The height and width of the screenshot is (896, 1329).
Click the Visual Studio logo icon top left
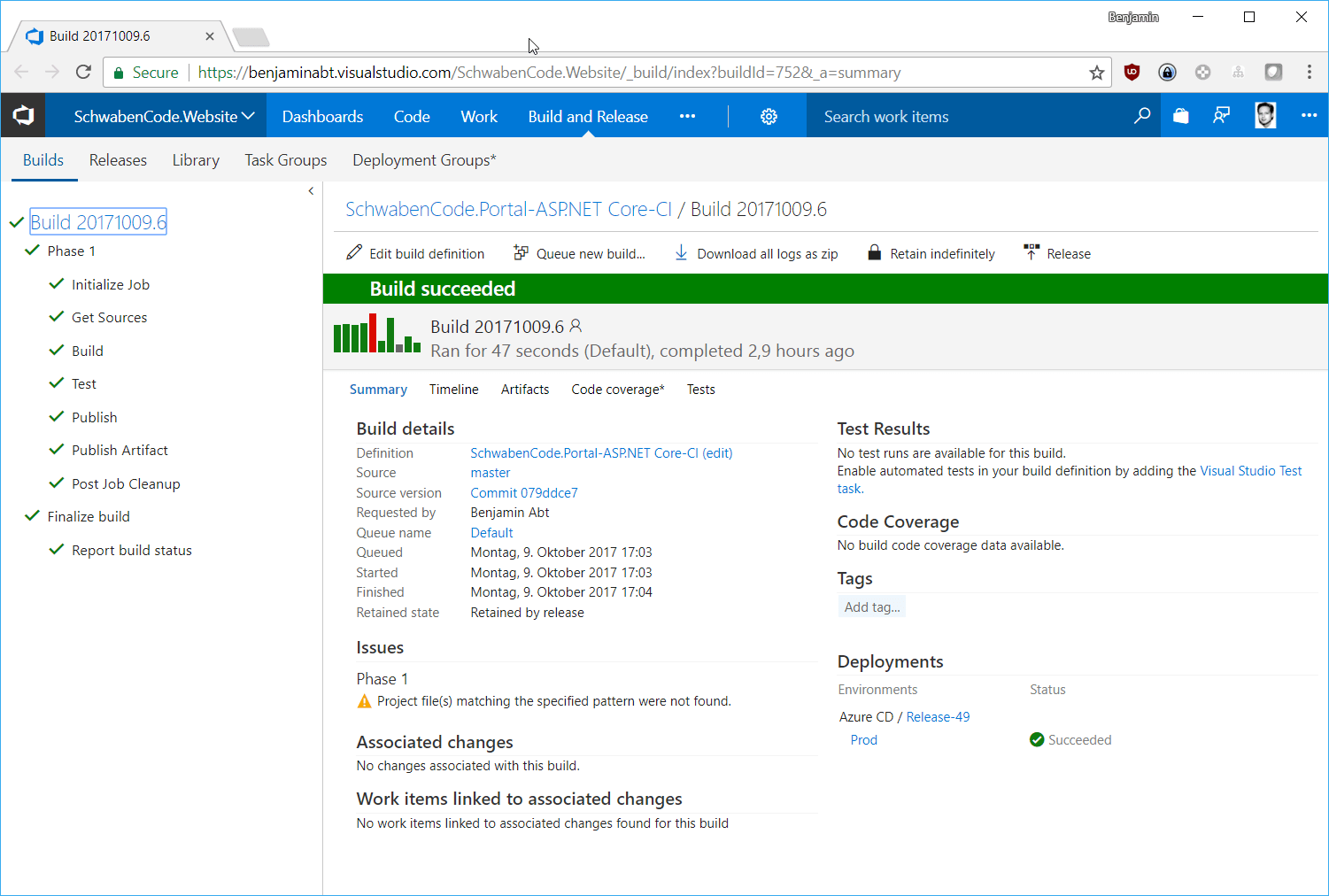(x=23, y=115)
